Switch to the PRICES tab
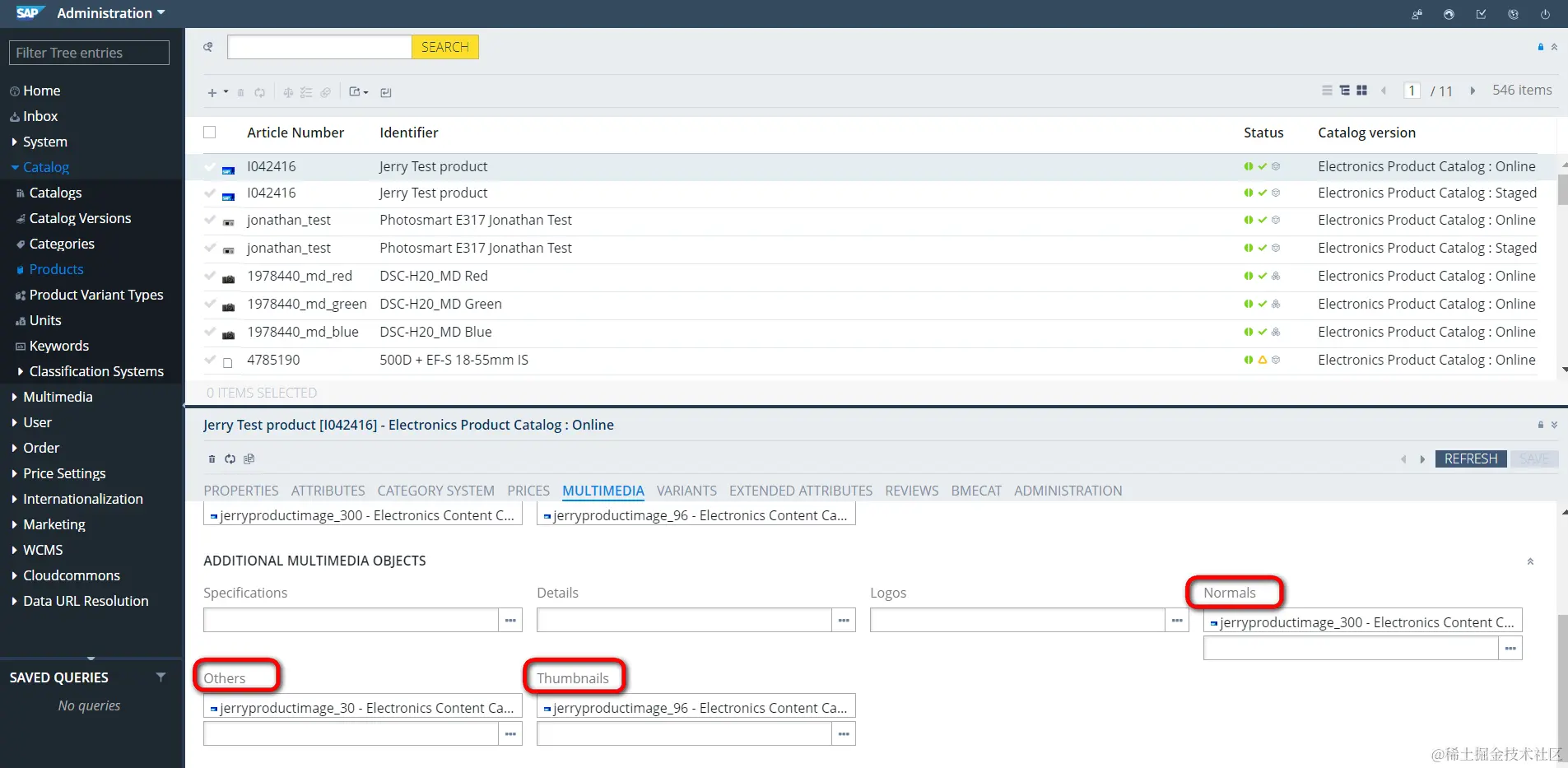Viewport: 1568px width, 768px height. 528,491
